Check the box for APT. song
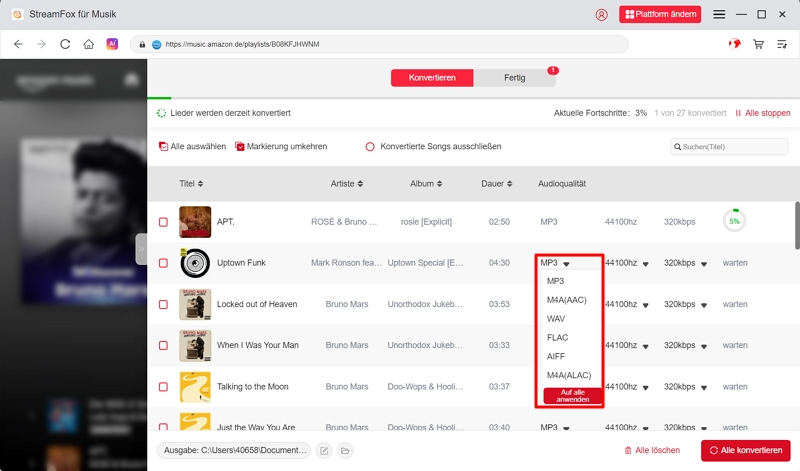800x471 pixels. point(163,221)
